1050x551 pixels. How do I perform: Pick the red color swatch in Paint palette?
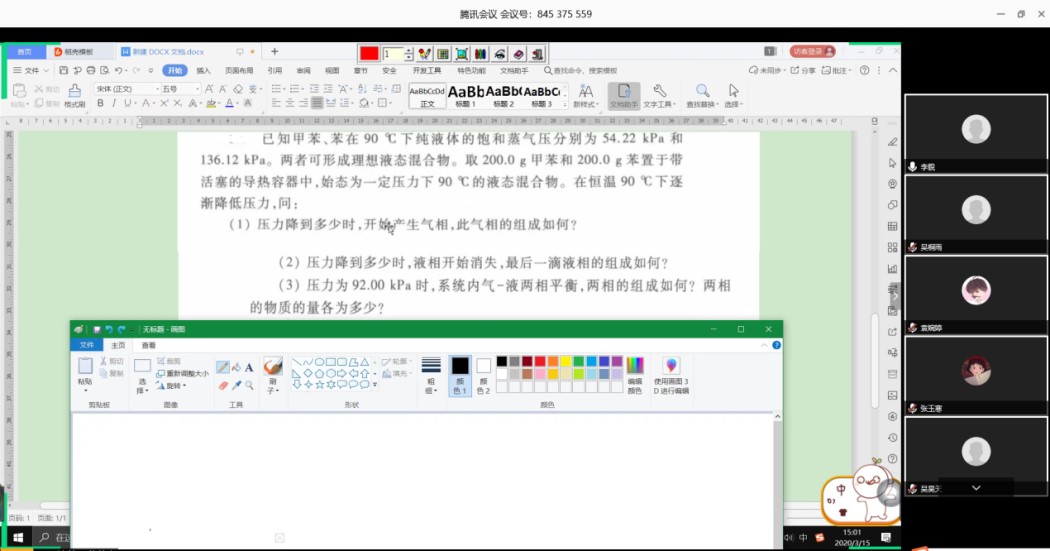tap(540, 361)
